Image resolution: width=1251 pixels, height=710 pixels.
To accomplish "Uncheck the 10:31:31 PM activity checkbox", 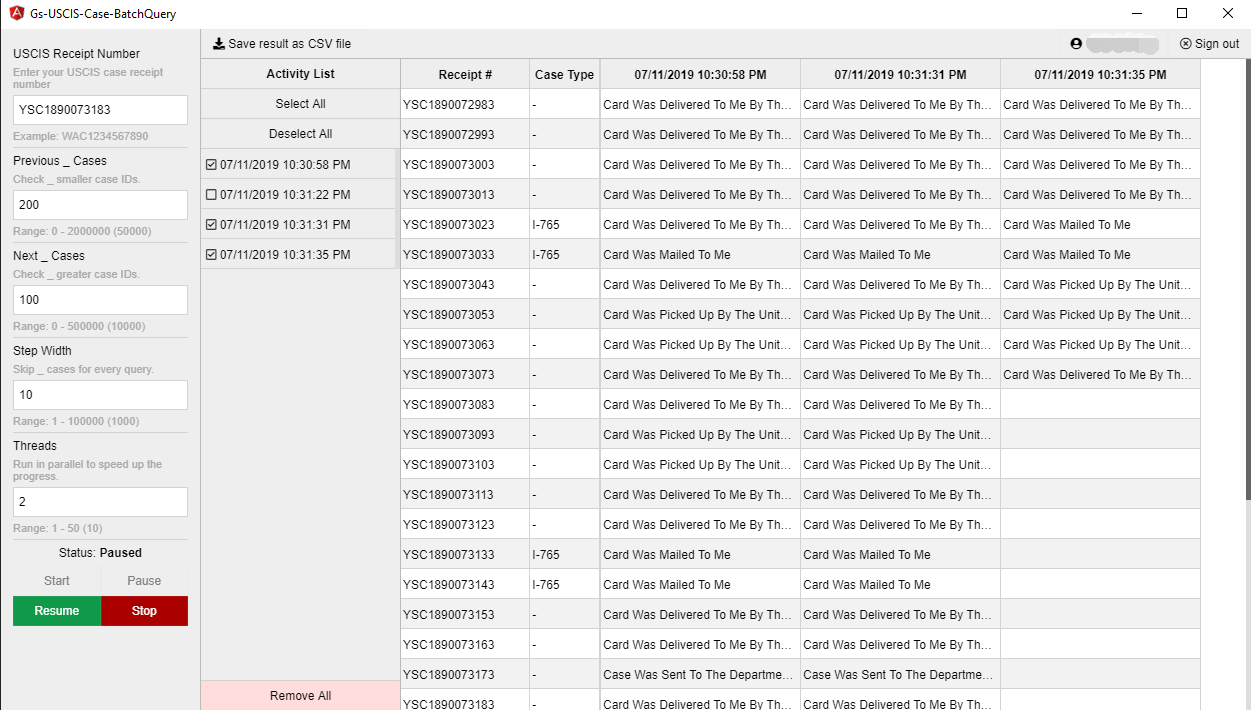I will pyautogui.click(x=211, y=225).
